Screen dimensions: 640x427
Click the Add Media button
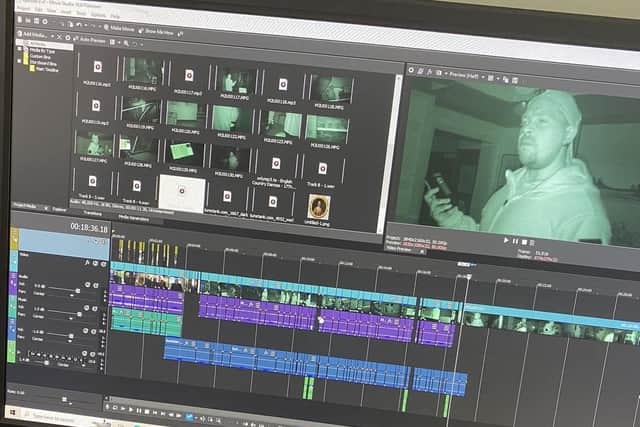31,35
